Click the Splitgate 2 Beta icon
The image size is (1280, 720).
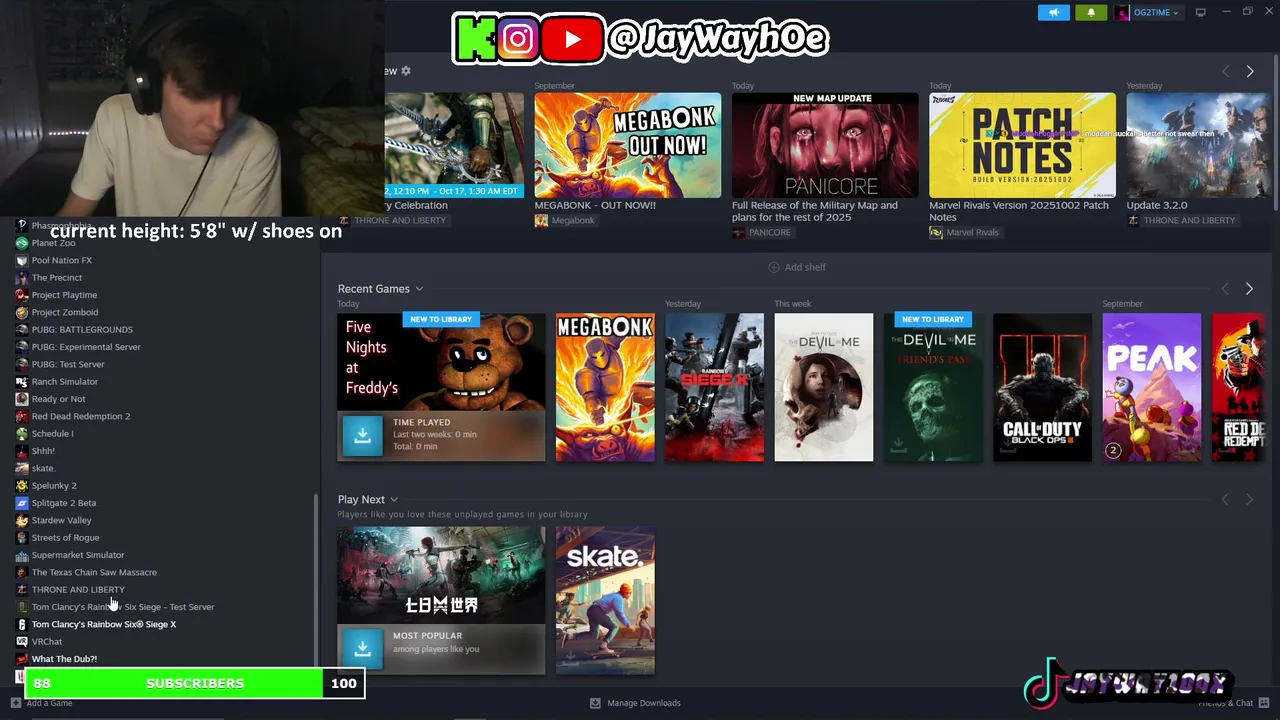22,503
